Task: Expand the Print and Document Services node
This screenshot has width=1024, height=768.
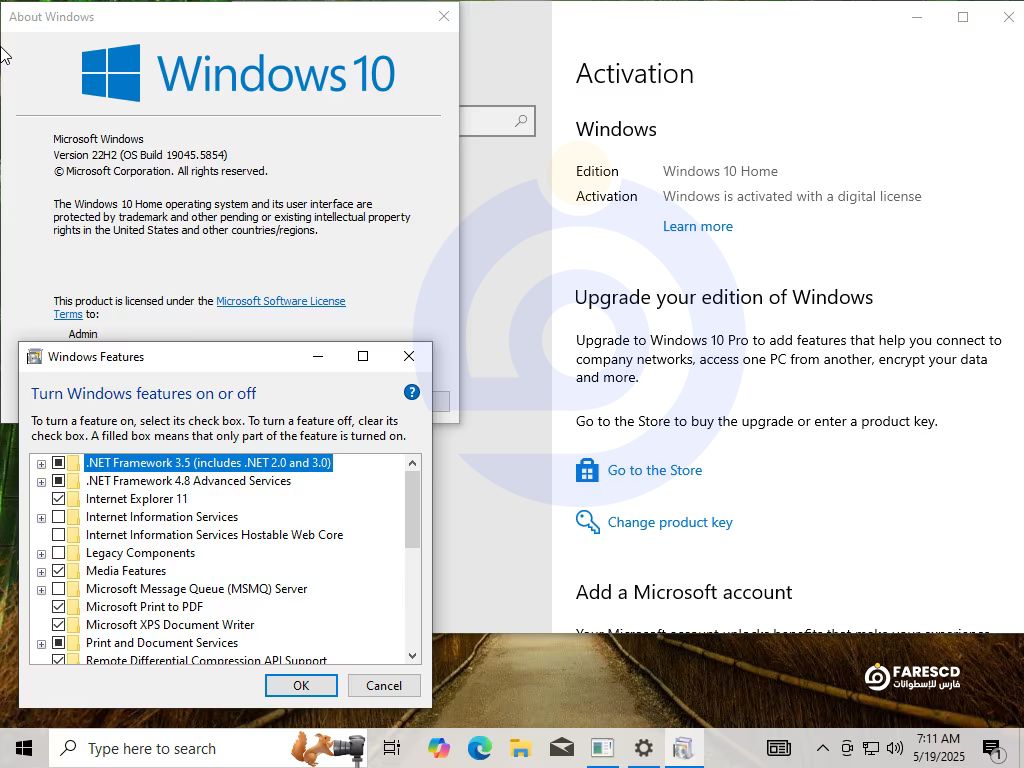Action: coord(41,644)
